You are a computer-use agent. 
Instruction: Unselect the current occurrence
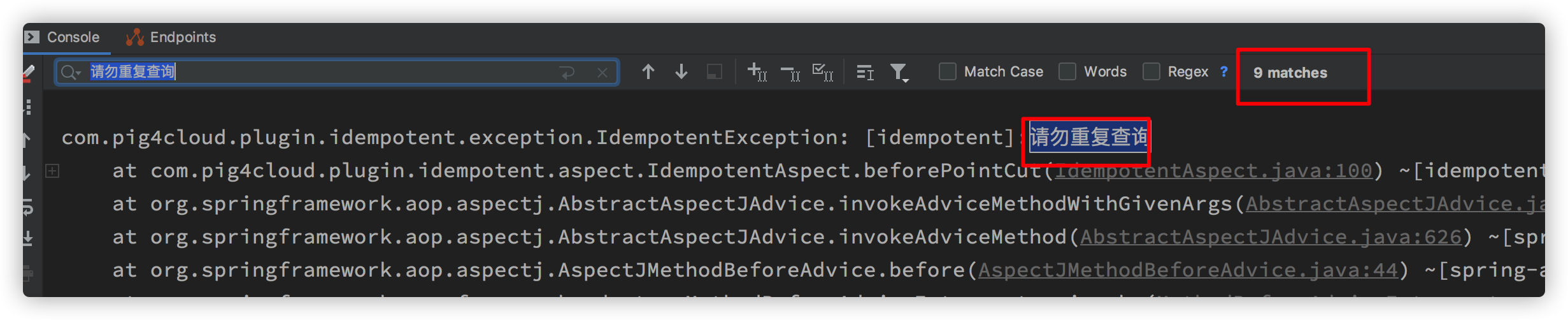(790, 73)
